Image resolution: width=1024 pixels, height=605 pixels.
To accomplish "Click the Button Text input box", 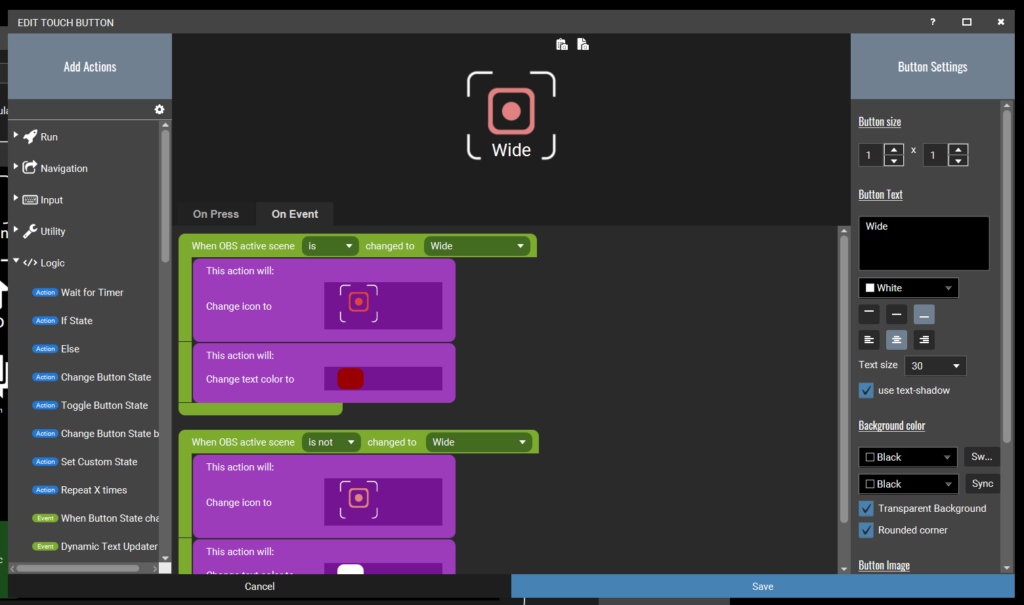I will (923, 243).
